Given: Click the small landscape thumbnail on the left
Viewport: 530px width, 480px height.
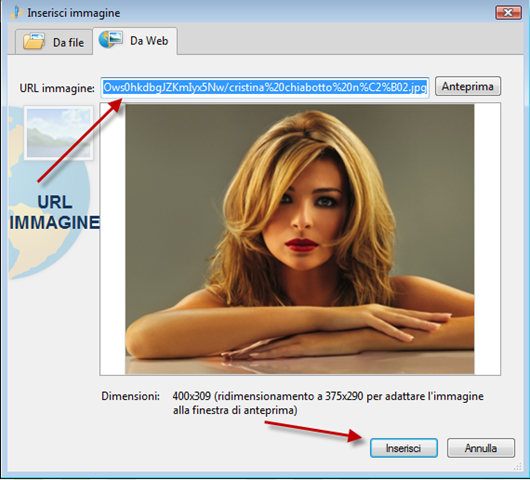Looking at the screenshot, I should click(x=59, y=133).
